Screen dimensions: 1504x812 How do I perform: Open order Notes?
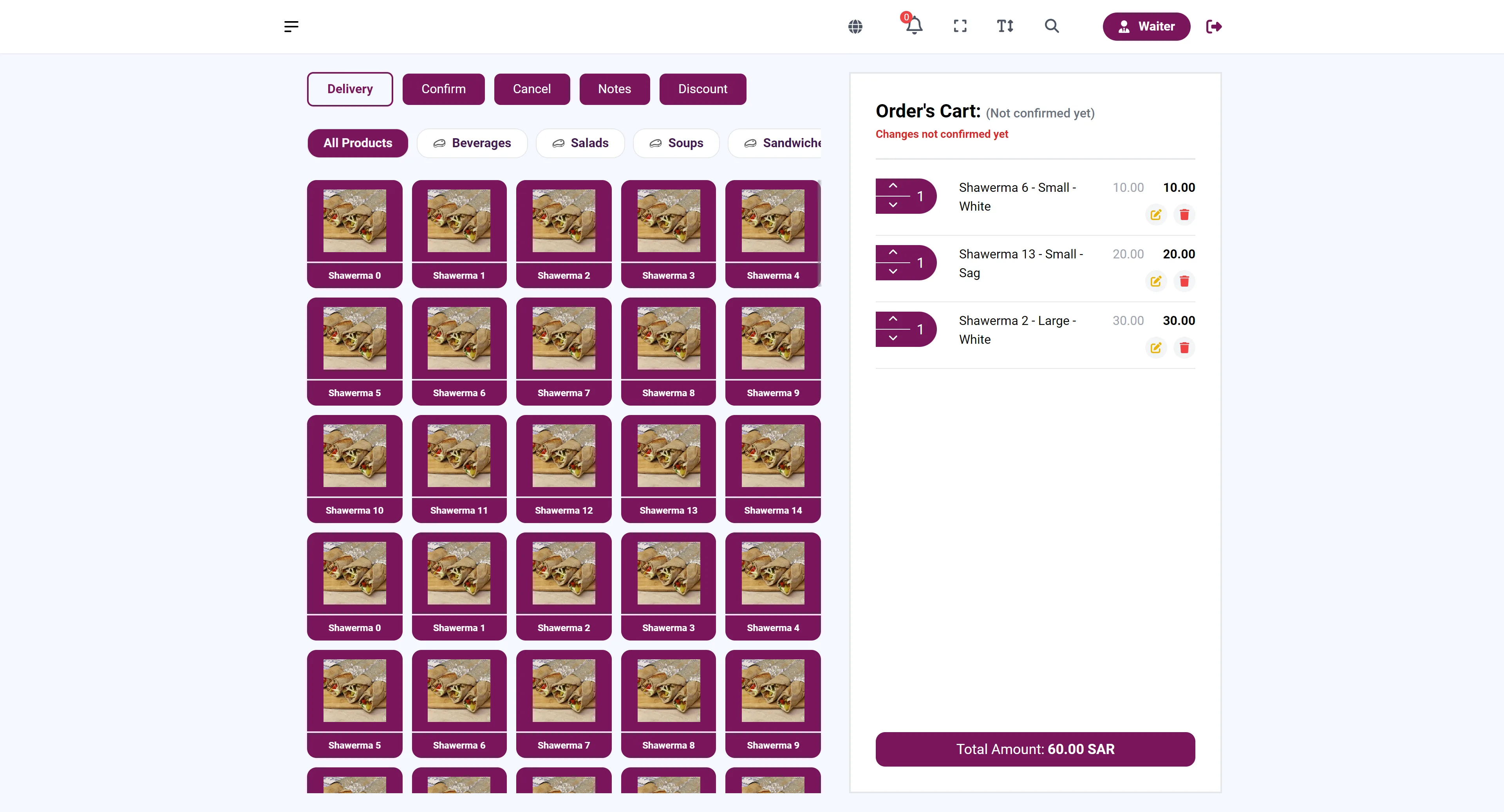coord(614,89)
